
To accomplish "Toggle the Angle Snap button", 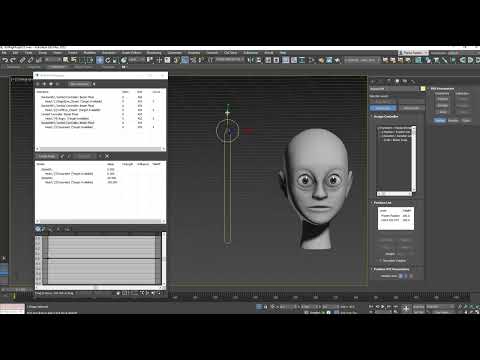I will tap(185, 60).
